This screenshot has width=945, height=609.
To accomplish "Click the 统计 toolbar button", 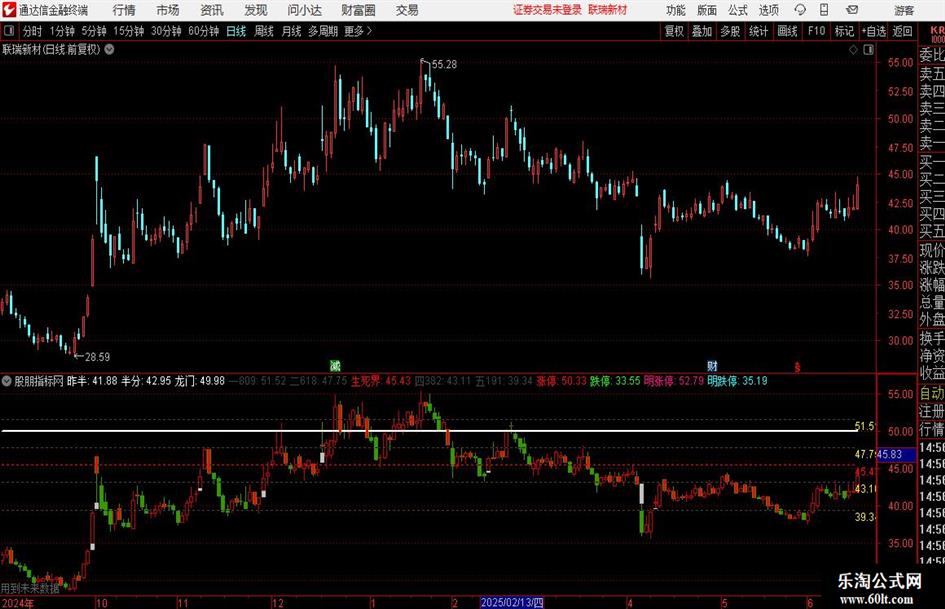I will click(758, 31).
